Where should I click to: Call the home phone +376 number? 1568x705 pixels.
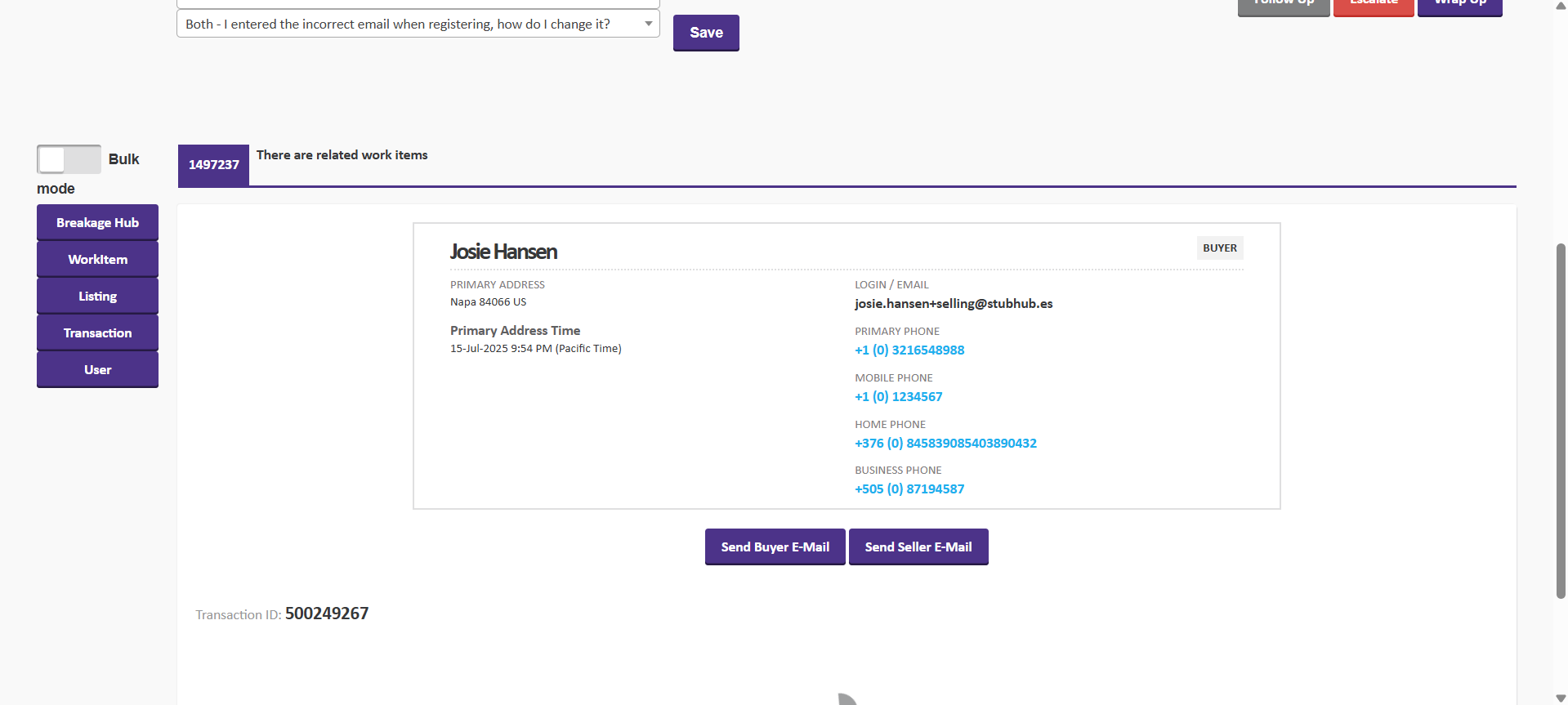point(945,444)
